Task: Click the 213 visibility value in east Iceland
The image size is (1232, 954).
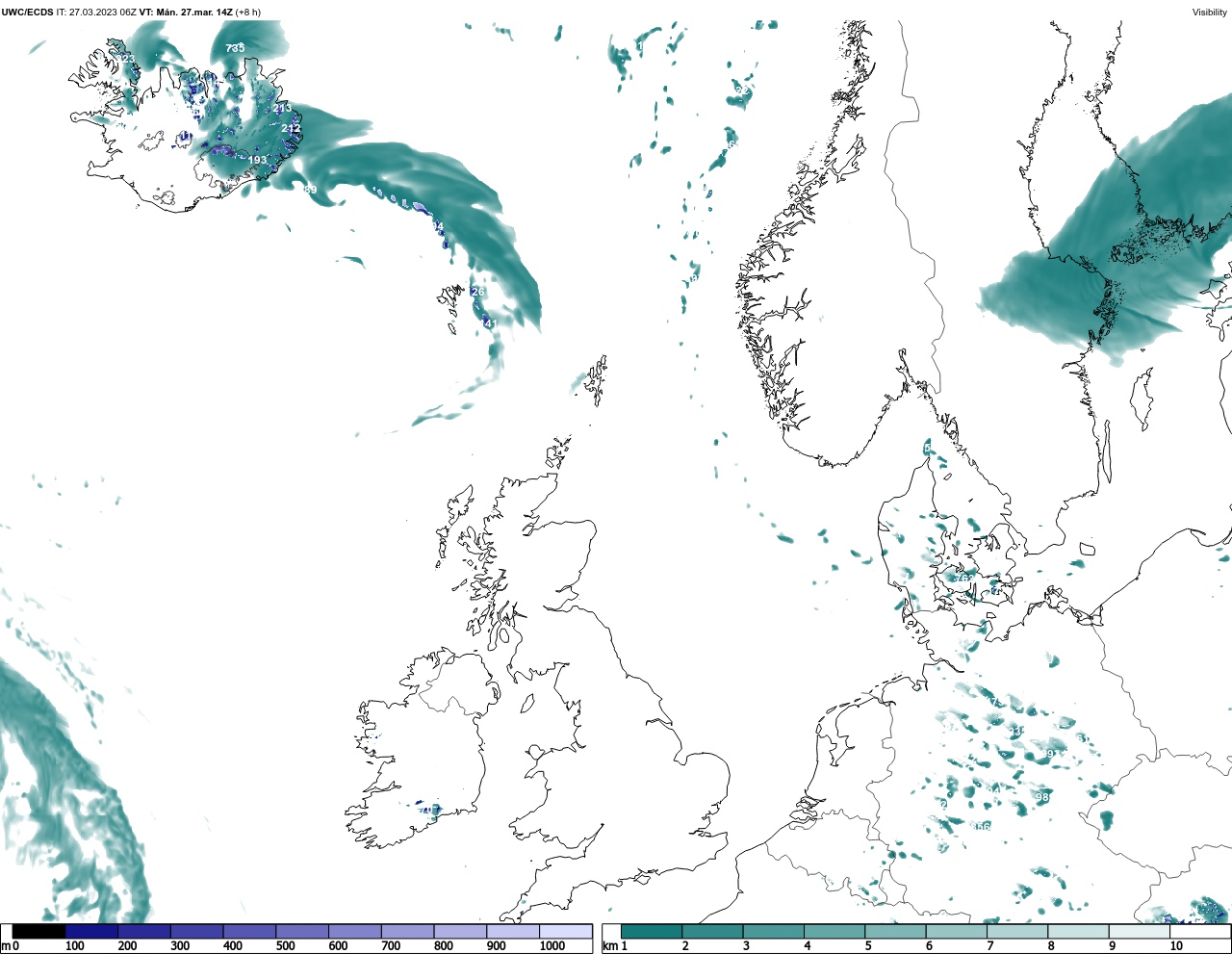Action: (281, 109)
